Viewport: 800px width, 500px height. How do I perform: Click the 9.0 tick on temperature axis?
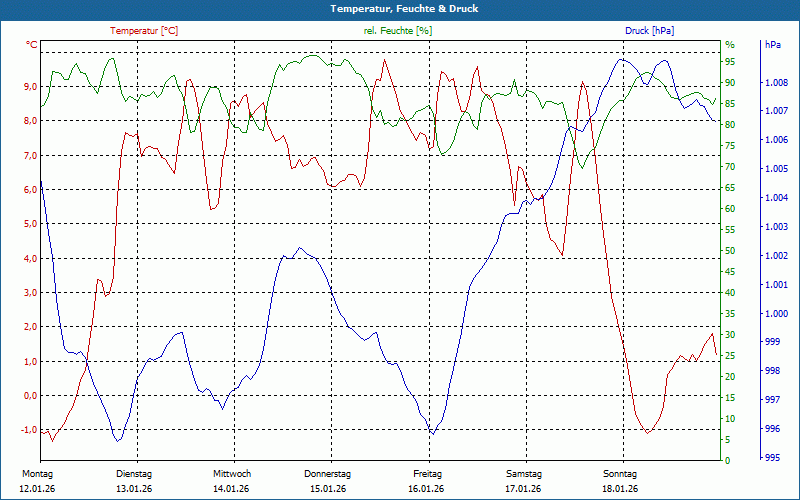pos(30,87)
